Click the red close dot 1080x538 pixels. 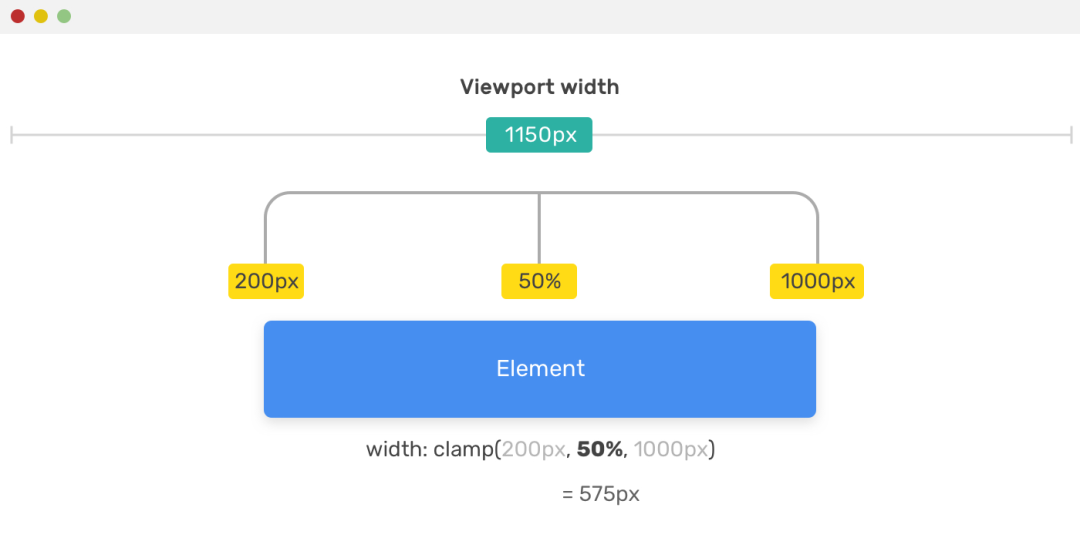[18, 16]
